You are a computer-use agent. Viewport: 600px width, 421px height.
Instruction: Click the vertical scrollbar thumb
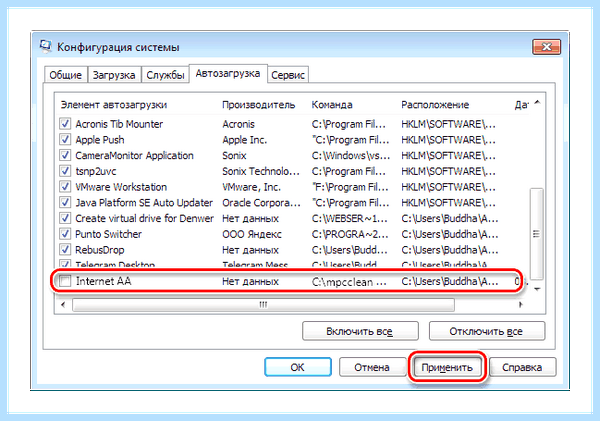[536, 234]
